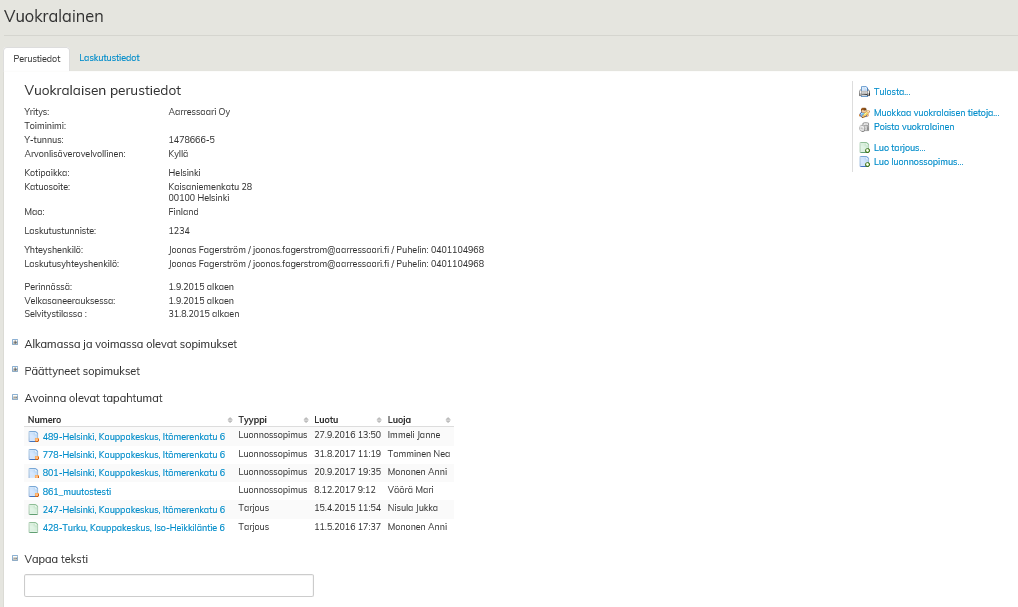Sort events by the Luotu column header

pos(326,420)
